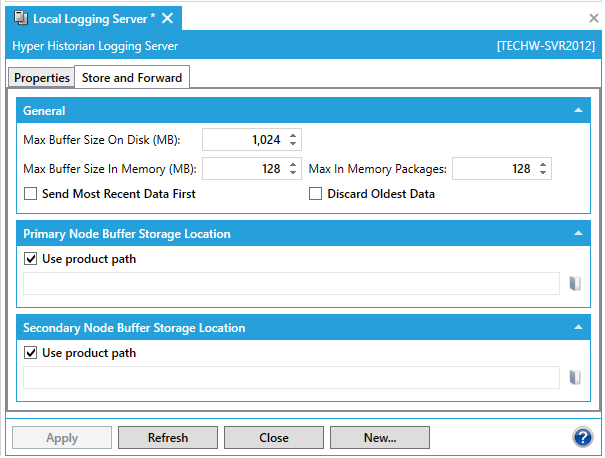The image size is (605, 458).
Task: Increase Max Buffer Size On Disk value
Action: (x=292, y=135)
